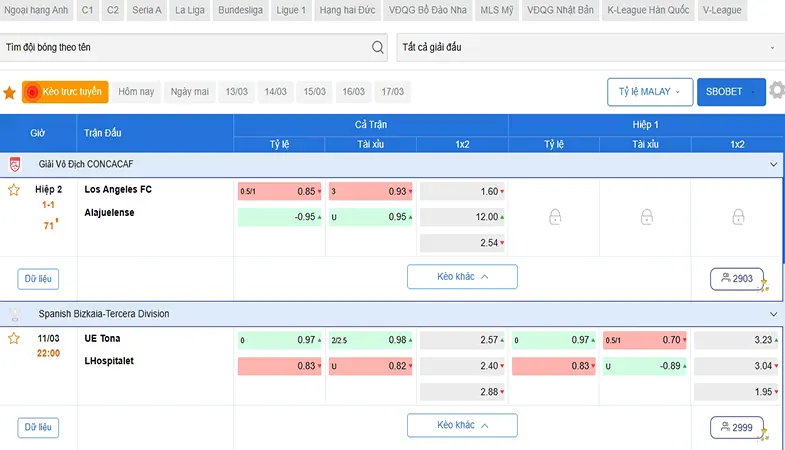Select the VĐQG Bồ Đào Nha tab
The image size is (785, 450).
click(428, 10)
